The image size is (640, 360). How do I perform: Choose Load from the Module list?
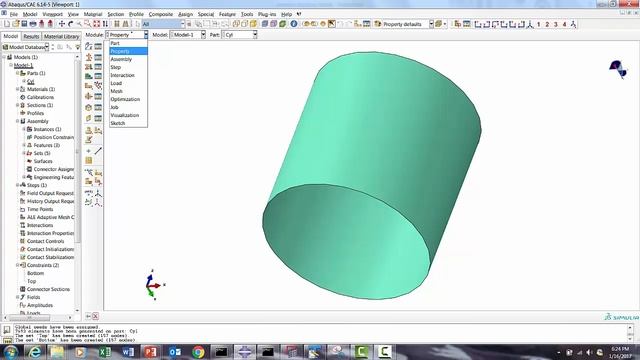128,83
